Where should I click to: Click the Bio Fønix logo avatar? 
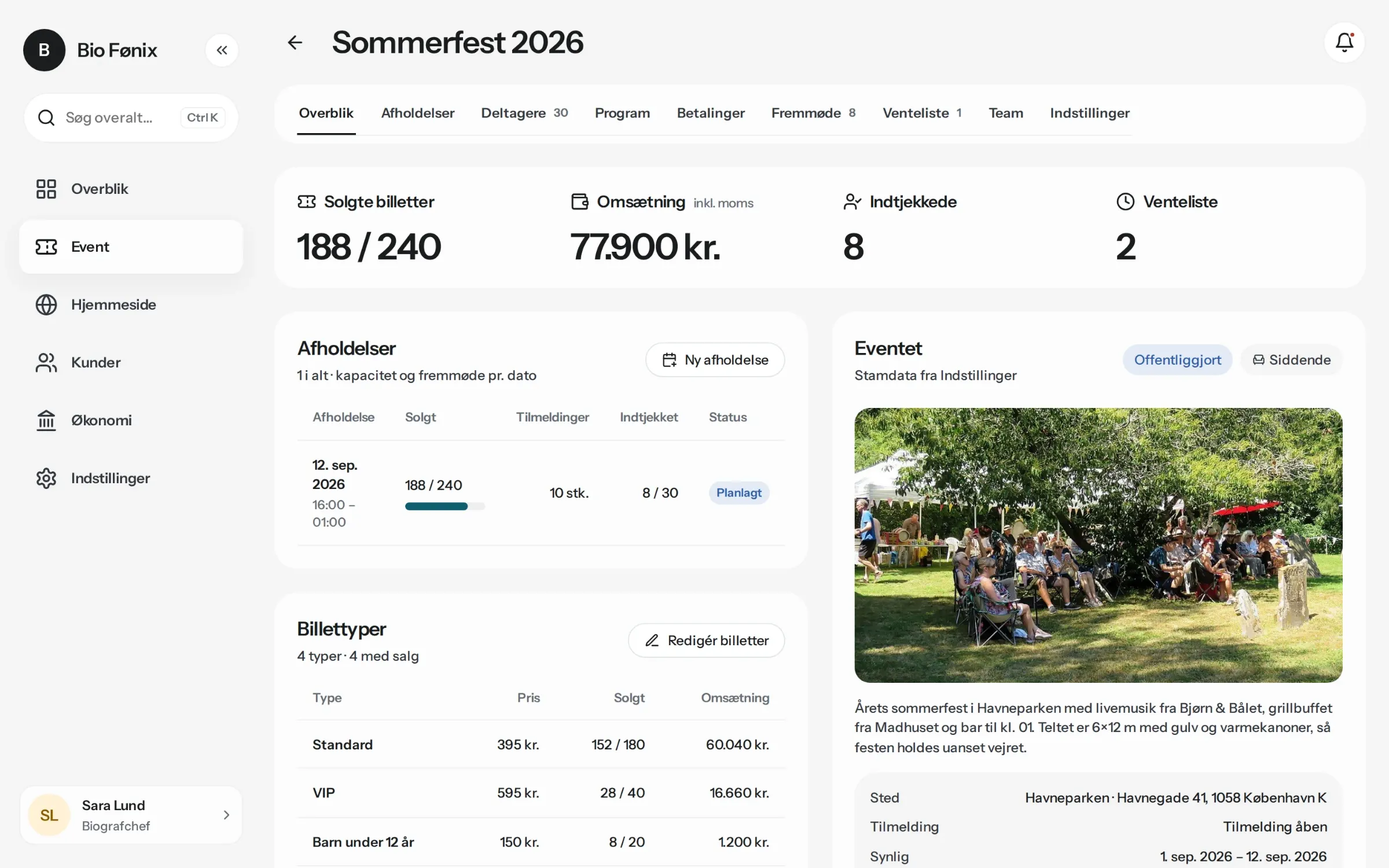44,50
